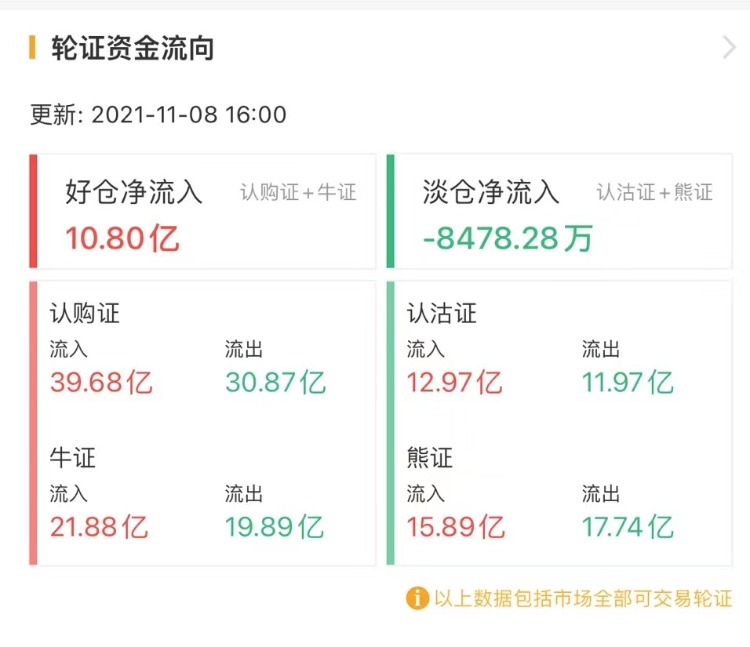Click the 认购证+牛证 subtitle label
The width and height of the screenshot is (750, 647).
(298, 192)
